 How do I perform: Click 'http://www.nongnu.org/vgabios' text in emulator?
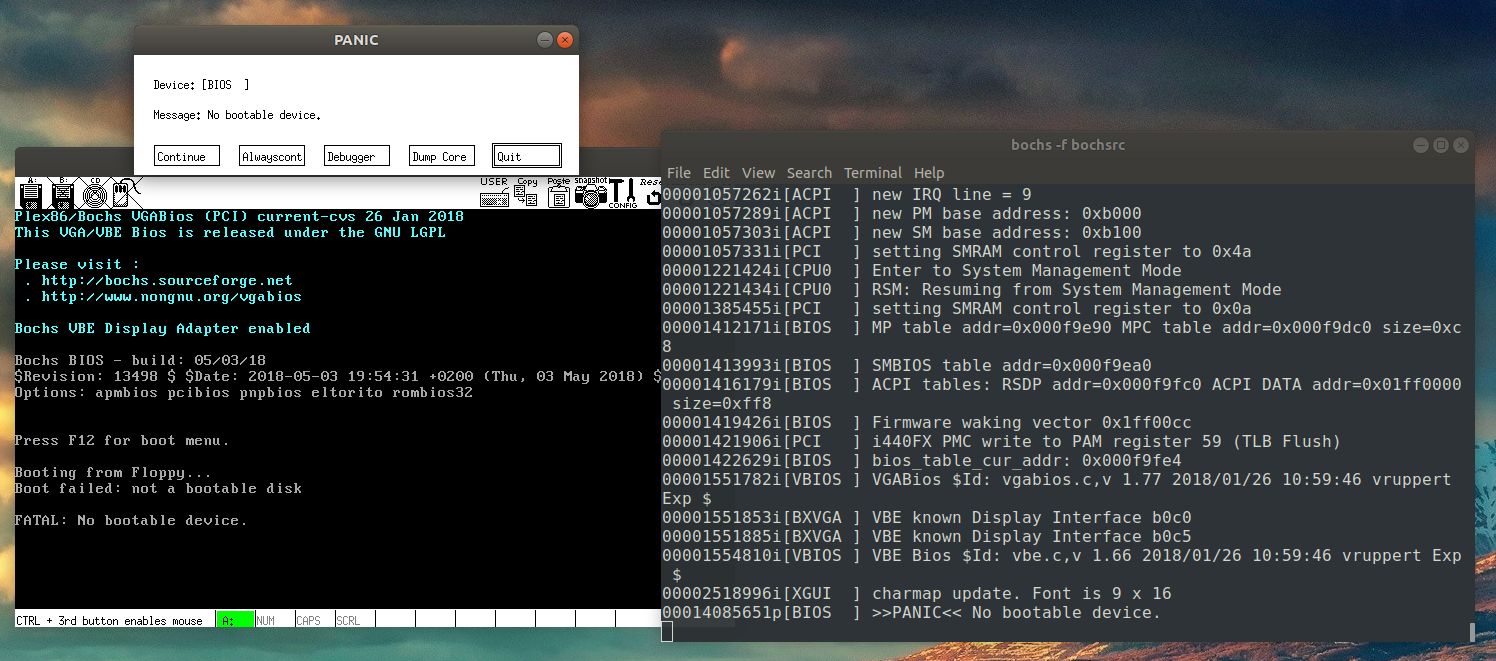171,297
